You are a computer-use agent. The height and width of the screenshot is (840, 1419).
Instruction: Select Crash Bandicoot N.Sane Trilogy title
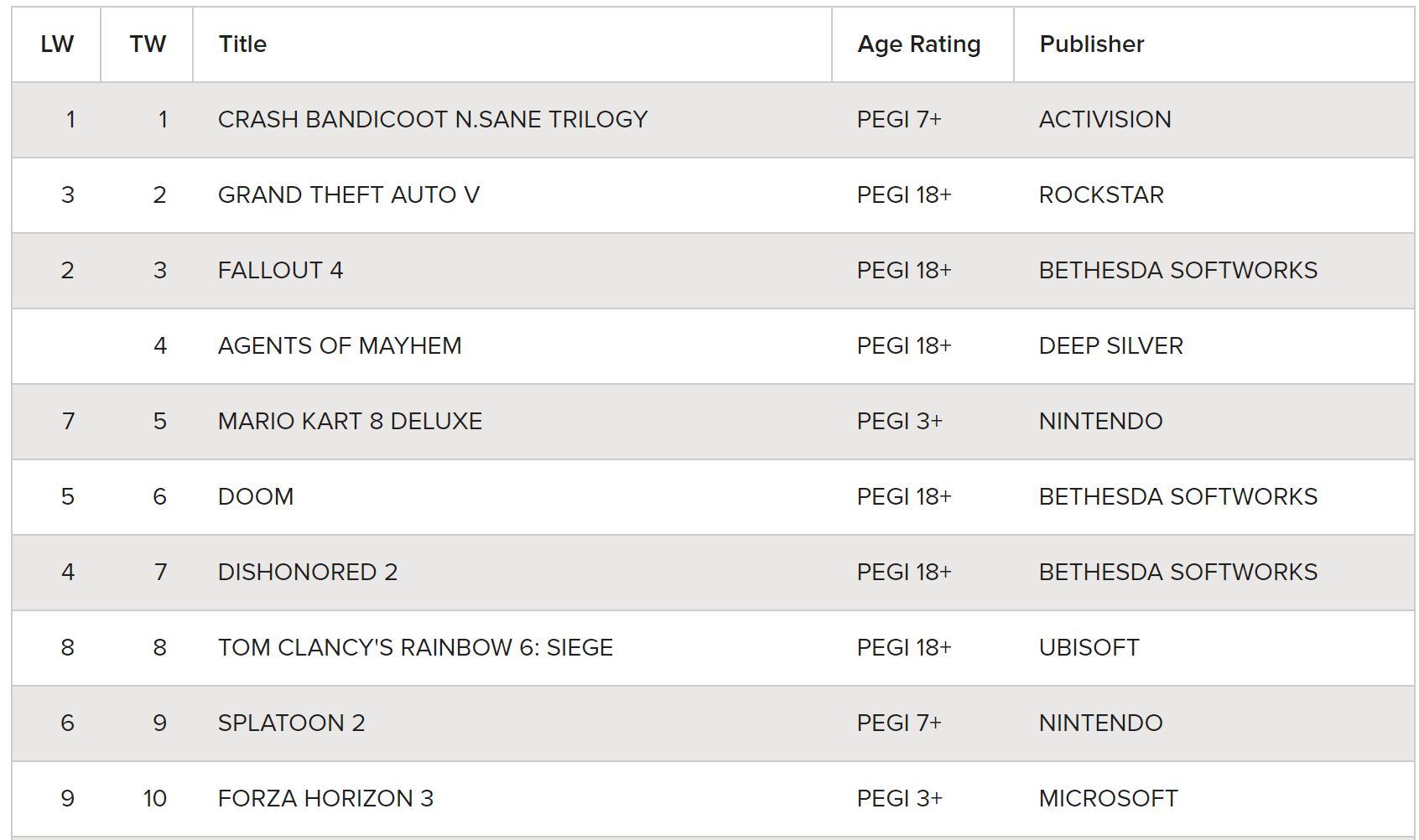coord(433,120)
